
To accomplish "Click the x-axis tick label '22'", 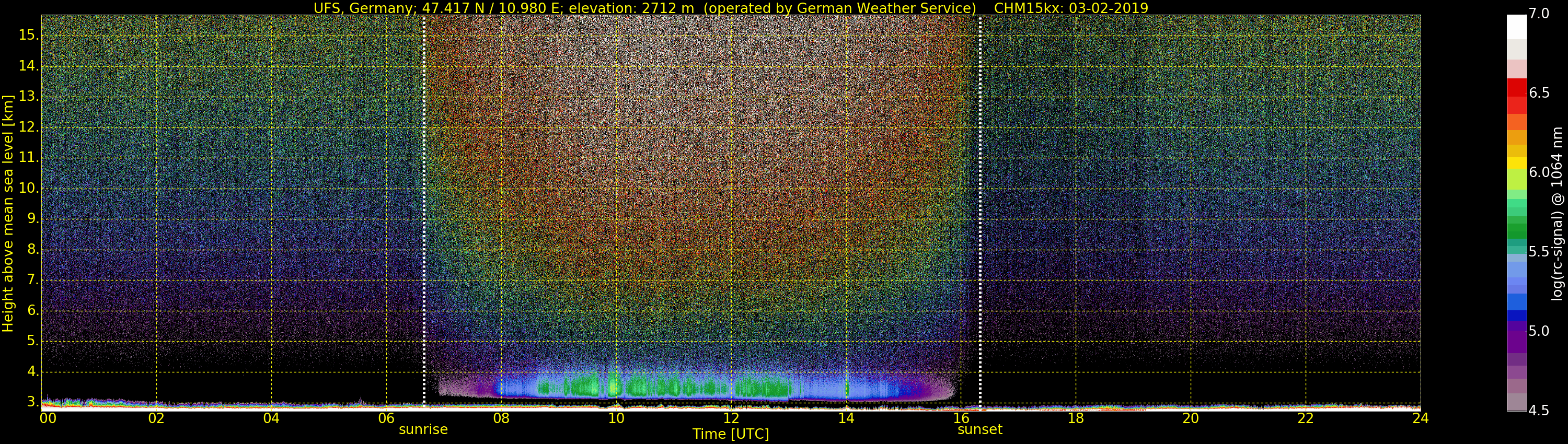I will coord(1306,418).
